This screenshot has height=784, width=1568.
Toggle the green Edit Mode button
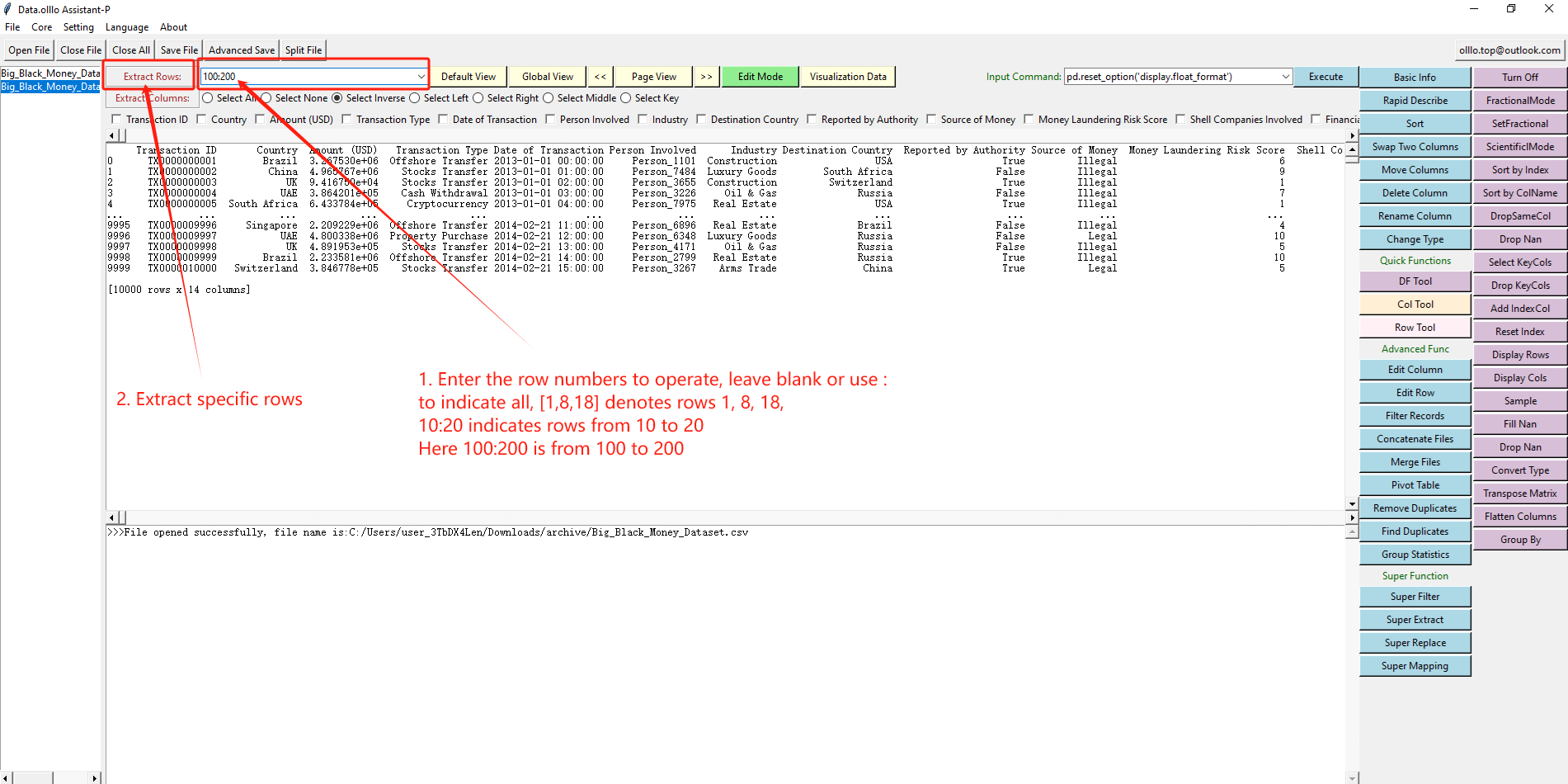(760, 77)
